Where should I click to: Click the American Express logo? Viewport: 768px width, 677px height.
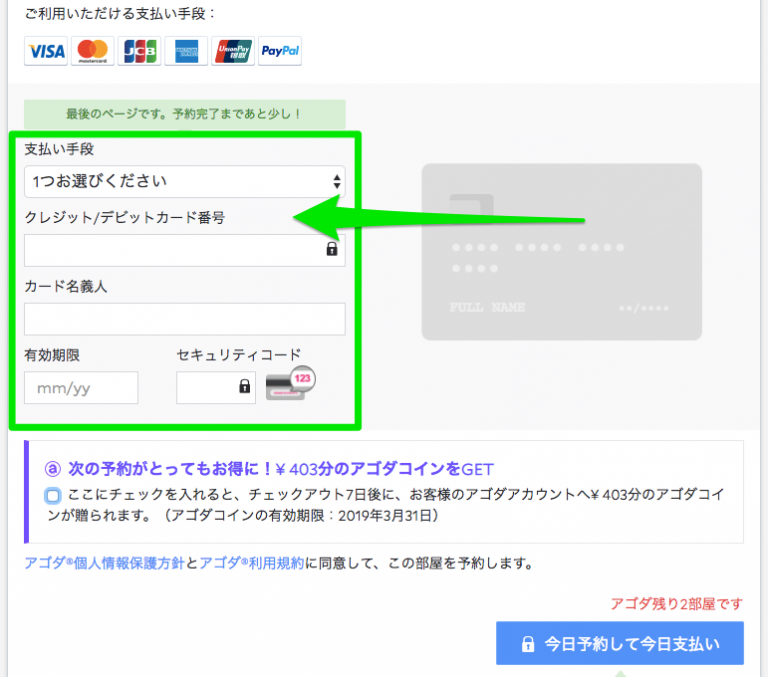185,51
